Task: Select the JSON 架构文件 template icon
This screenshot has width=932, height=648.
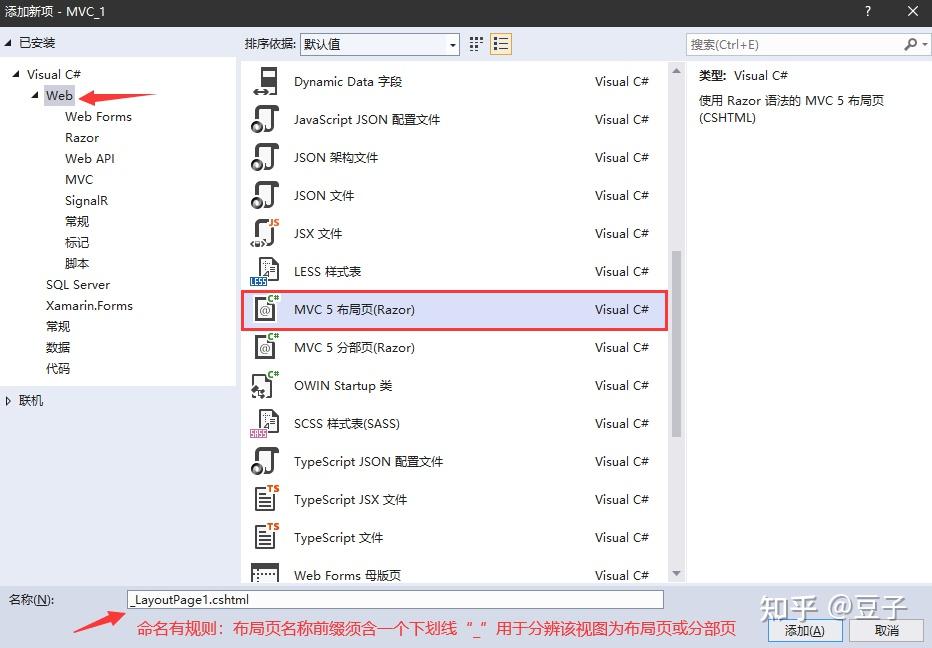Action: click(x=265, y=157)
